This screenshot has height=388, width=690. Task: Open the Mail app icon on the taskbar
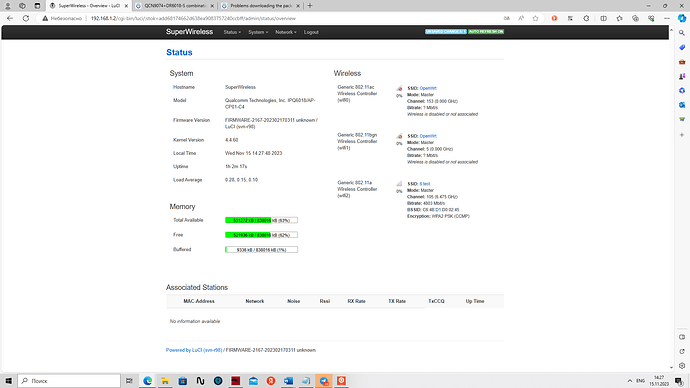click(253, 381)
